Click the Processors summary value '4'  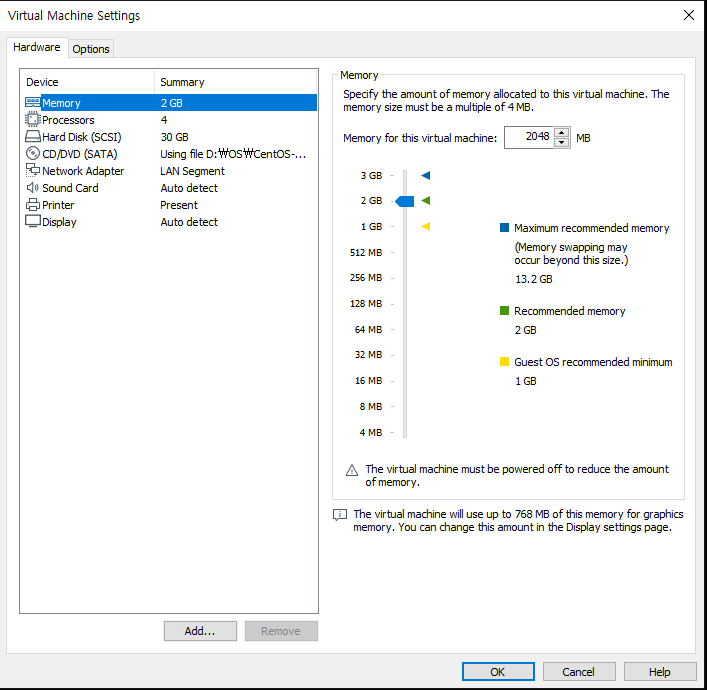click(164, 120)
